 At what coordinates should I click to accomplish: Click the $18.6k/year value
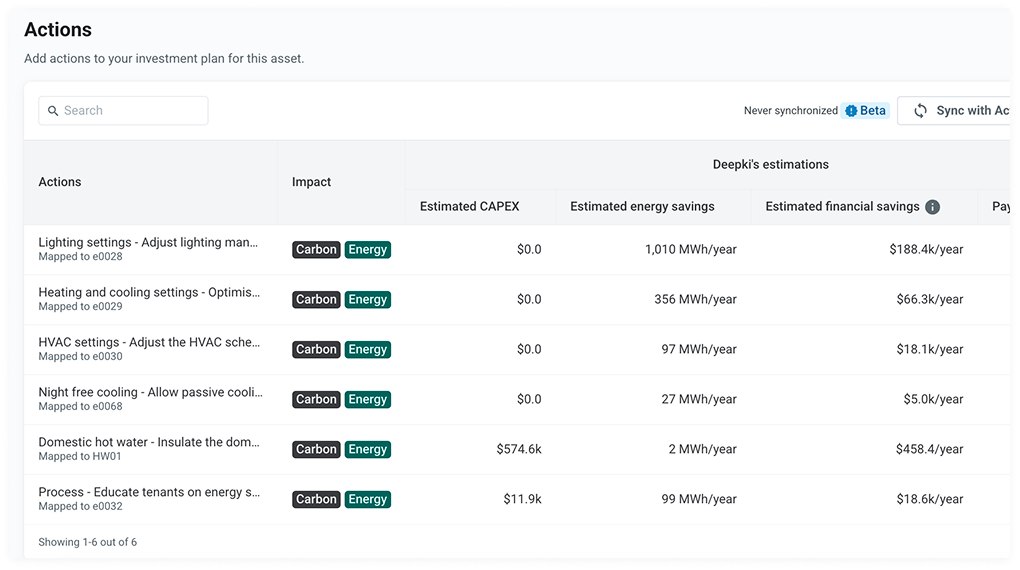tap(930, 500)
